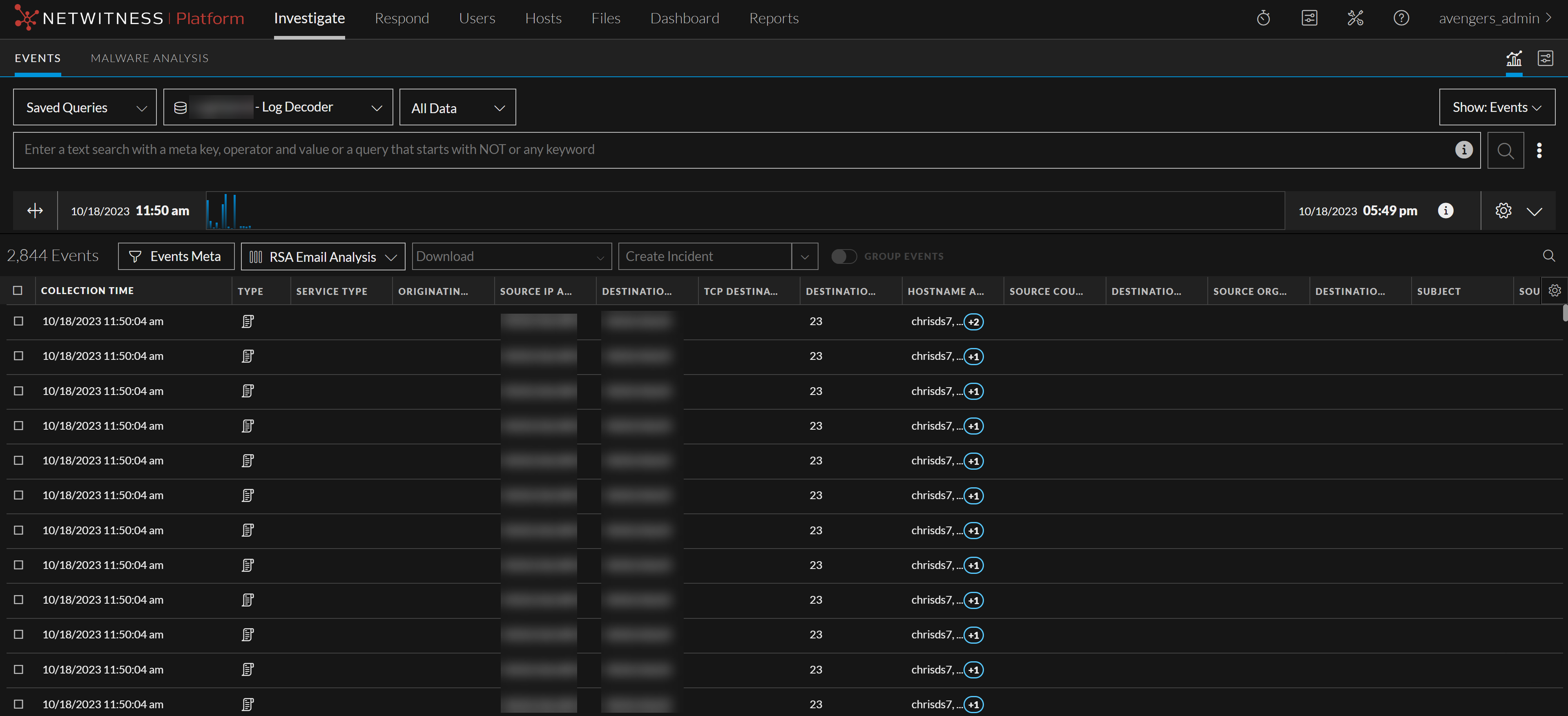Viewport: 1568px width, 716px height.
Task: Open the three-dot query options menu
Action: 1539,150
